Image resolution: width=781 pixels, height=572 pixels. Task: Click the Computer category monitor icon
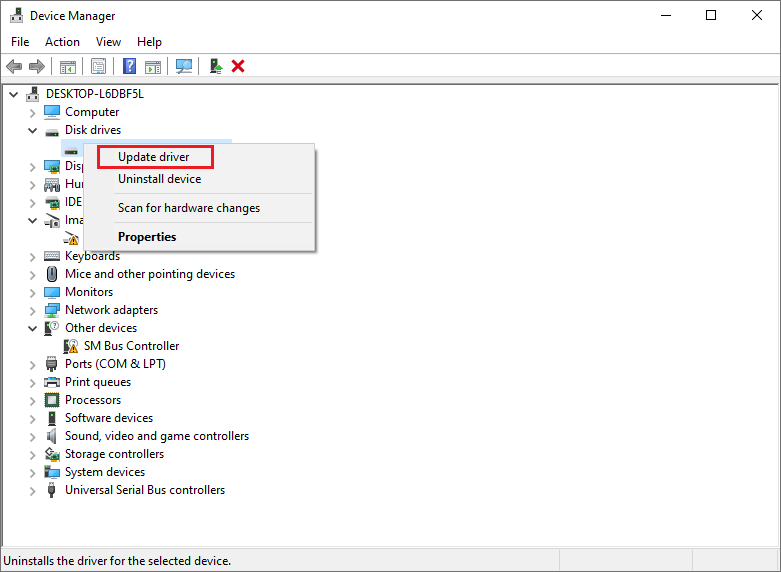52,112
